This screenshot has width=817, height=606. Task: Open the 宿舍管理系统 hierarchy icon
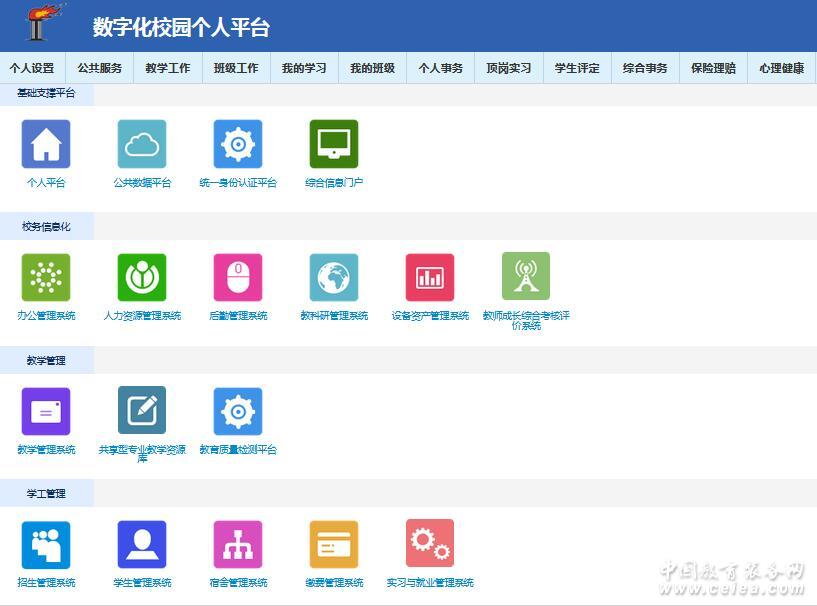(x=238, y=544)
